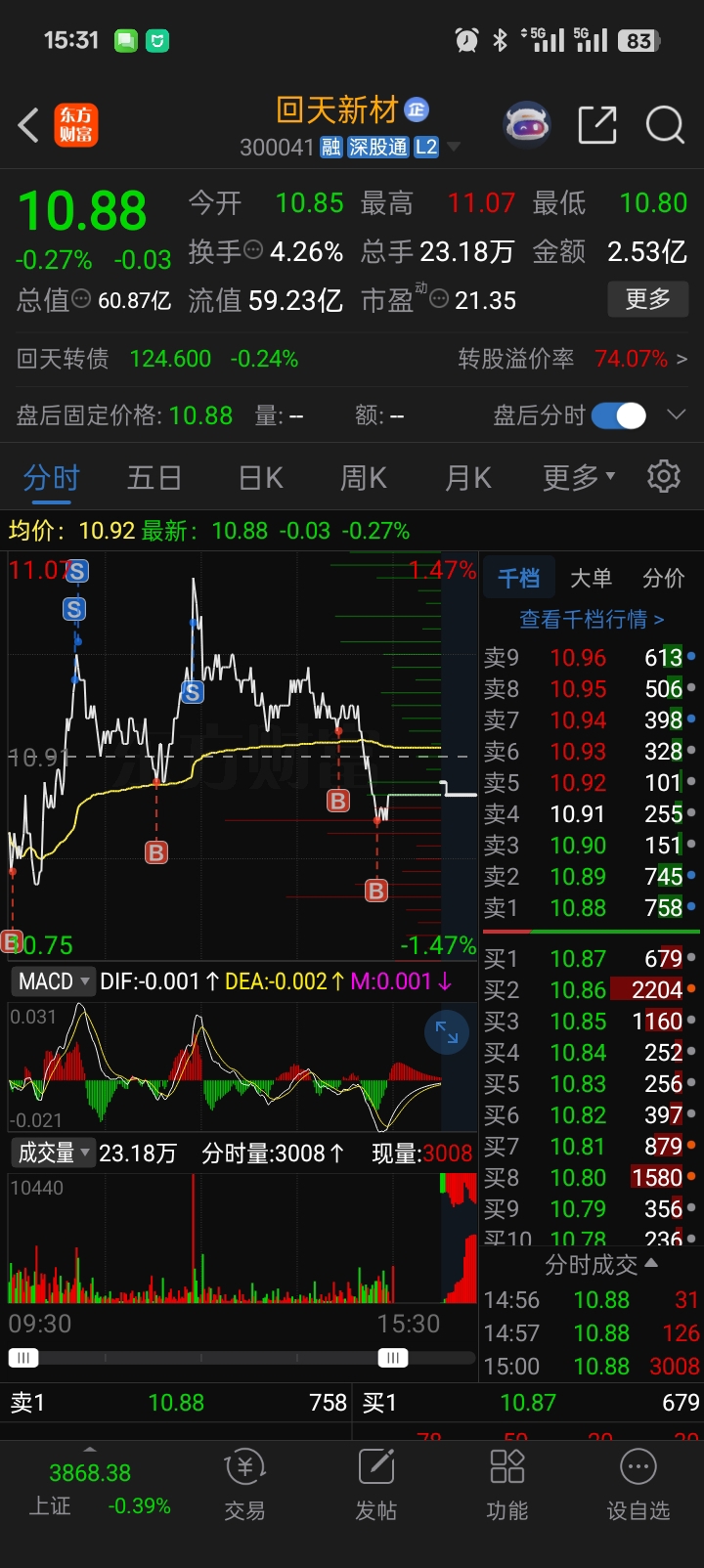Tap the 买1 10.87 bottom quote
The width and height of the screenshot is (704, 1568).
pyautogui.click(x=528, y=1403)
